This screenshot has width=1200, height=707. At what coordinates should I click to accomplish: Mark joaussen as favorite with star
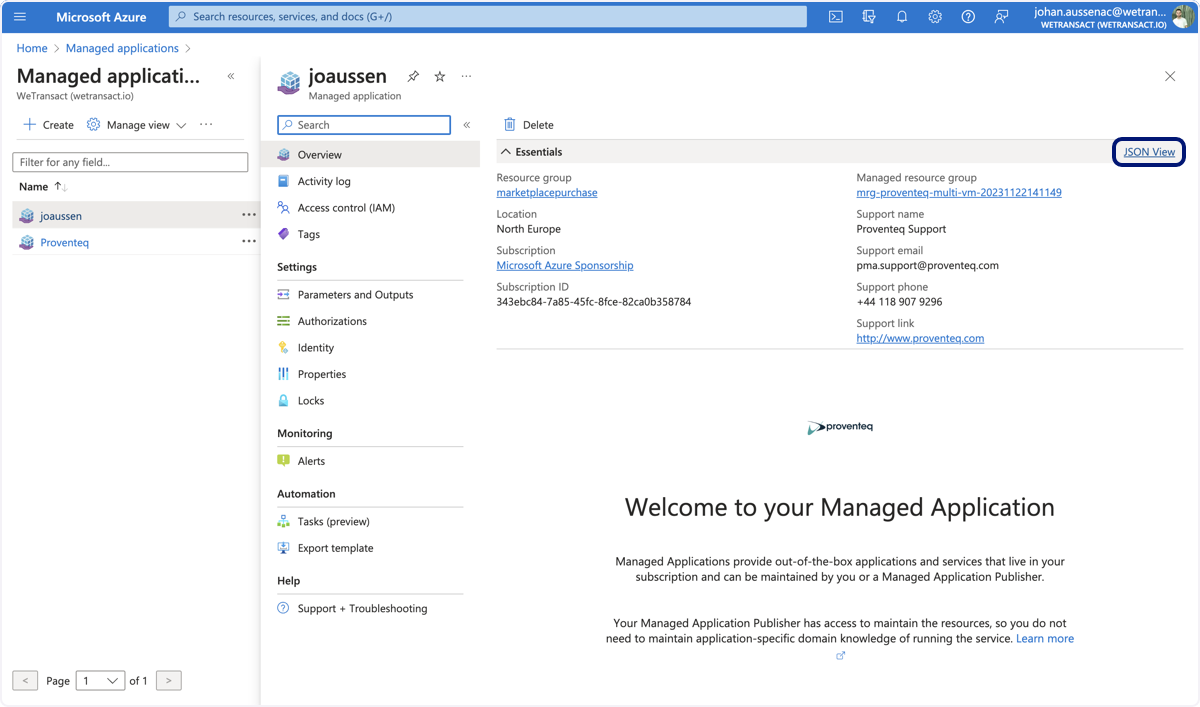click(x=440, y=77)
